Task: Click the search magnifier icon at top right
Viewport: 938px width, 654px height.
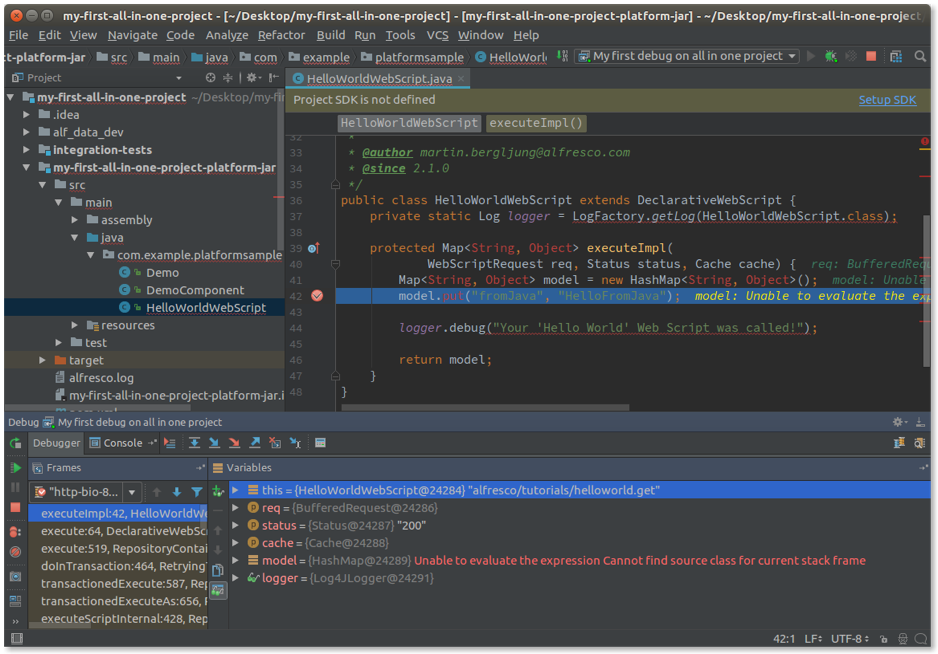Action: (921, 57)
